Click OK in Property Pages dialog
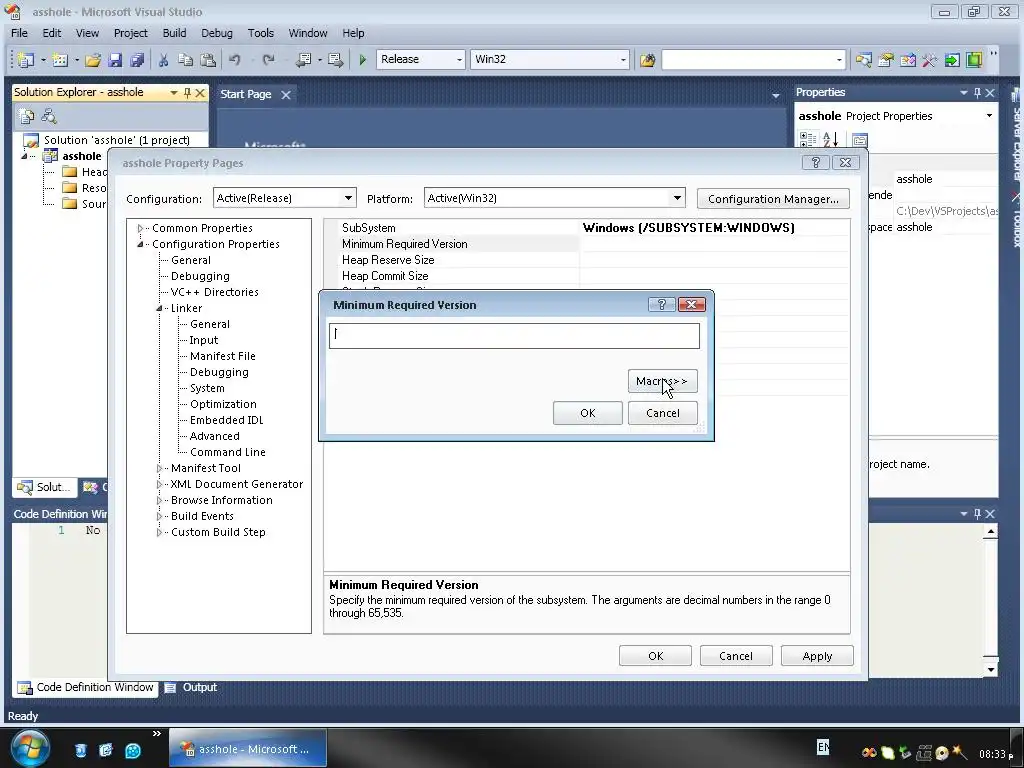Viewport: 1024px width, 768px height. [x=655, y=656]
